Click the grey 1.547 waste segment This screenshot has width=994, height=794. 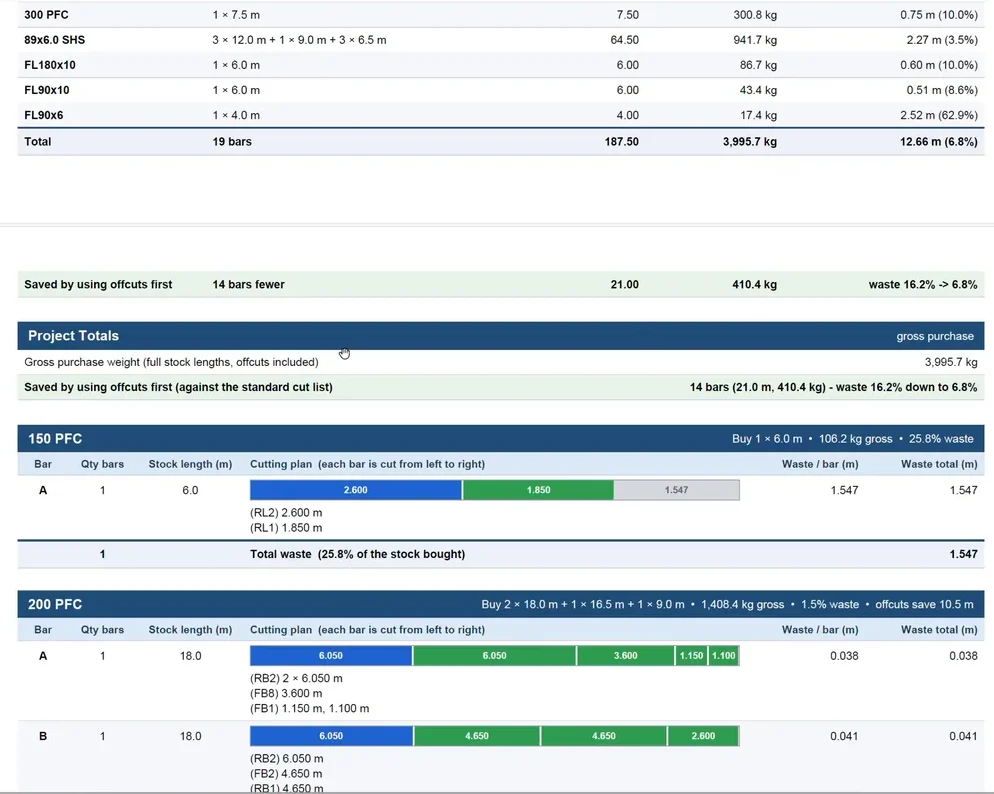click(676, 490)
